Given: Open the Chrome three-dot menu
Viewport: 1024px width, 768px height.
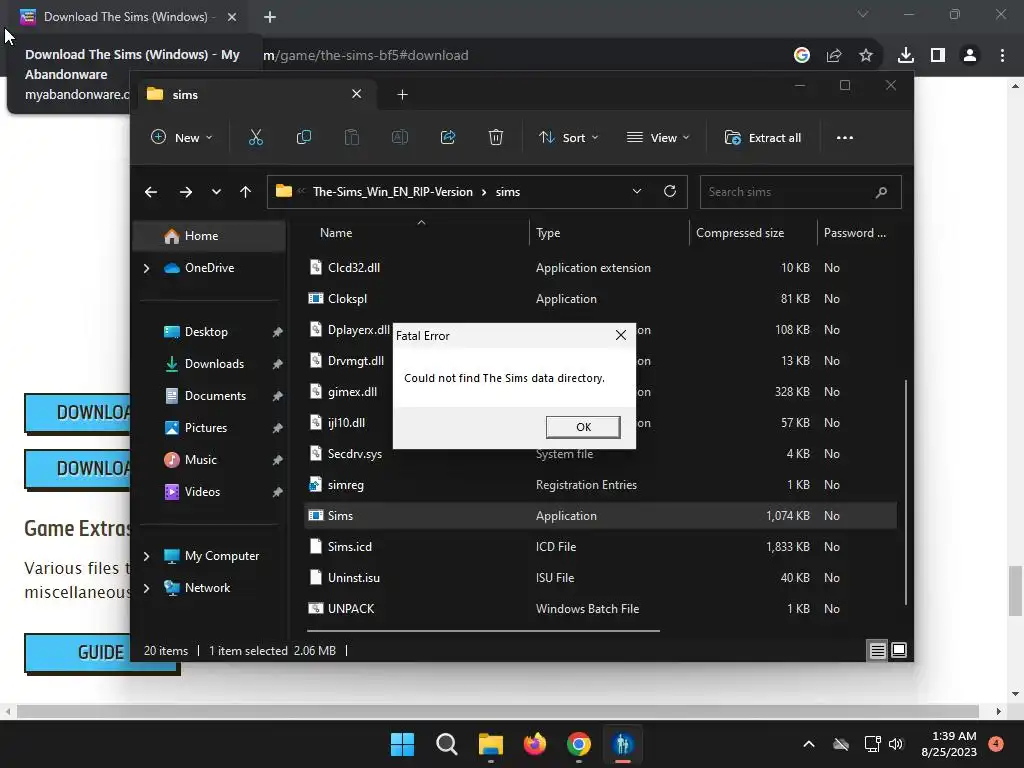Looking at the screenshot, I should (1002, 56).
